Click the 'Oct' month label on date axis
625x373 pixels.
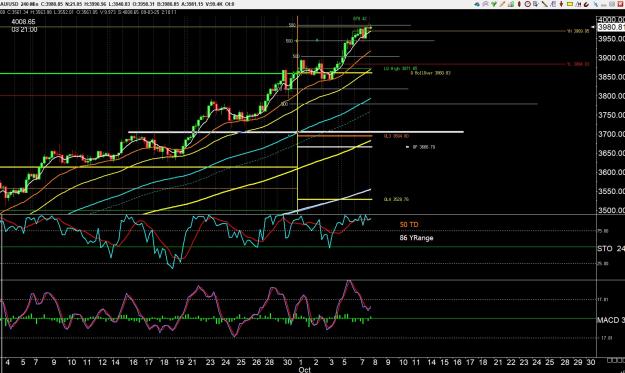point(305,370)
